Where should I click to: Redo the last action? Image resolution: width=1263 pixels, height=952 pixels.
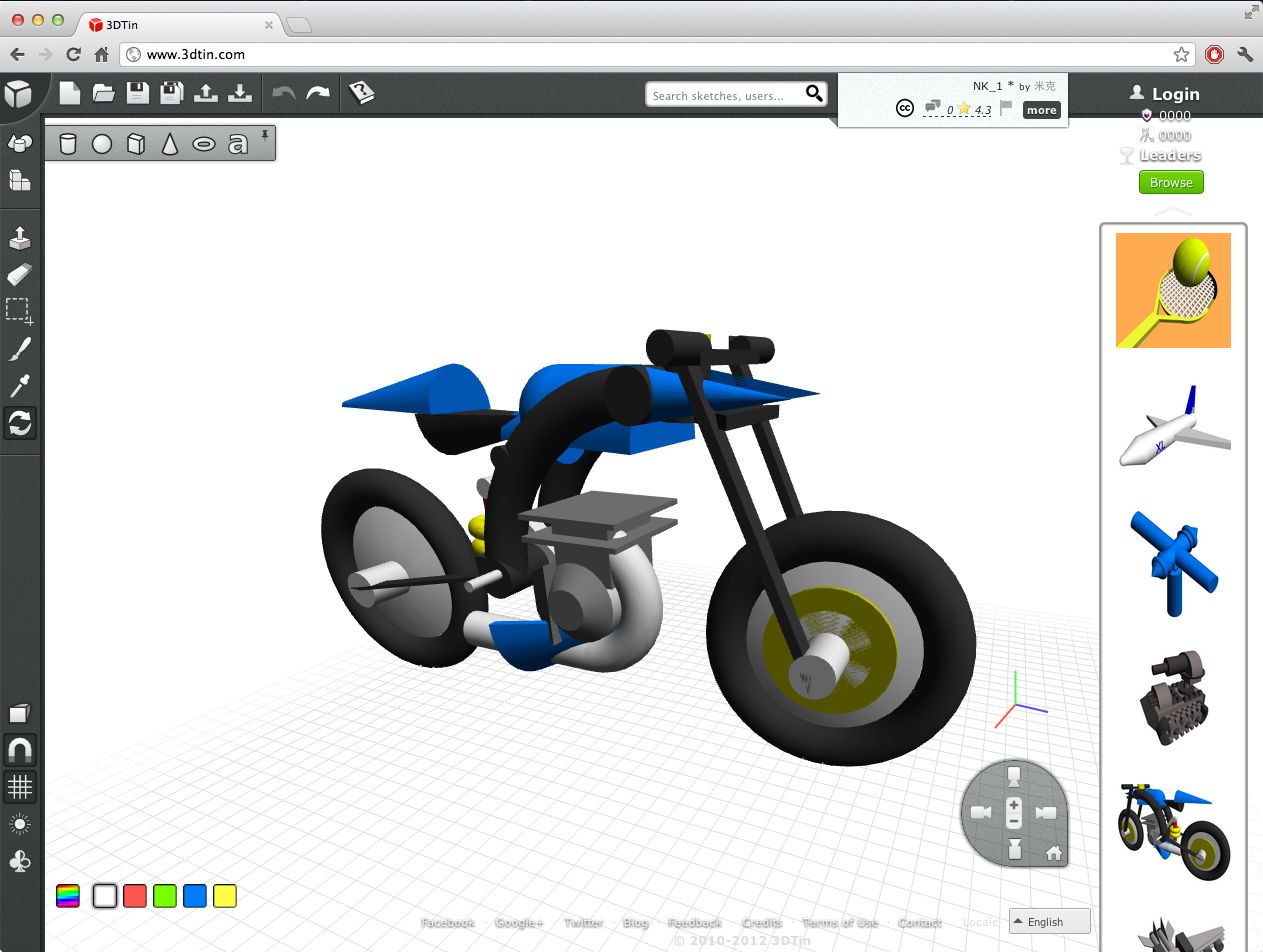coord(318,93)
